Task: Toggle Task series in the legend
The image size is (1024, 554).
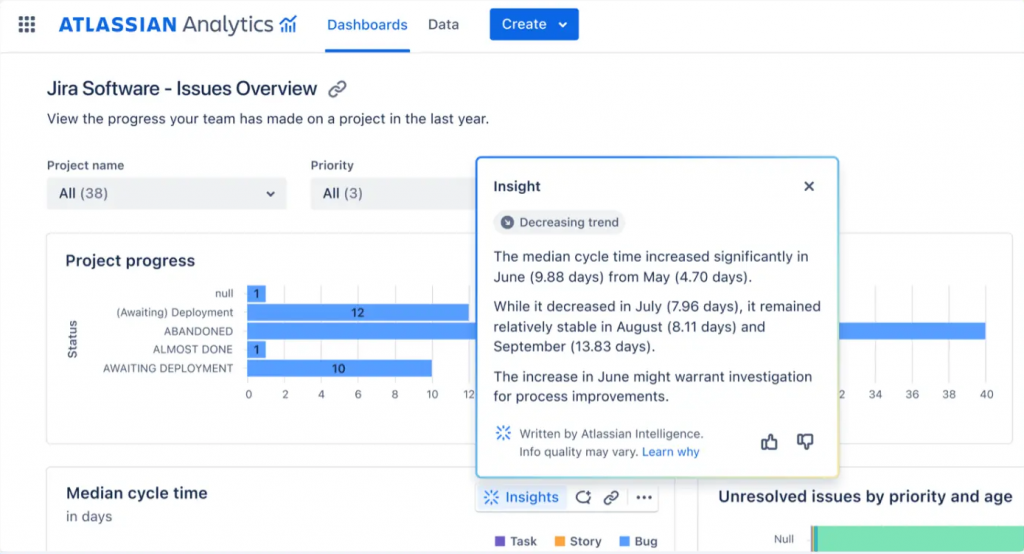Action: coord(516,542)
